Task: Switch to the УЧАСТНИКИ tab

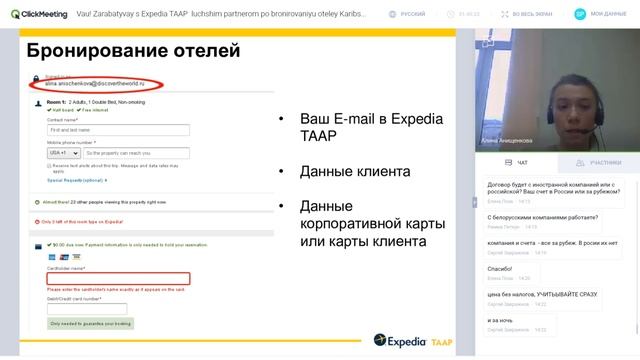Action: (x=599, y=163)
